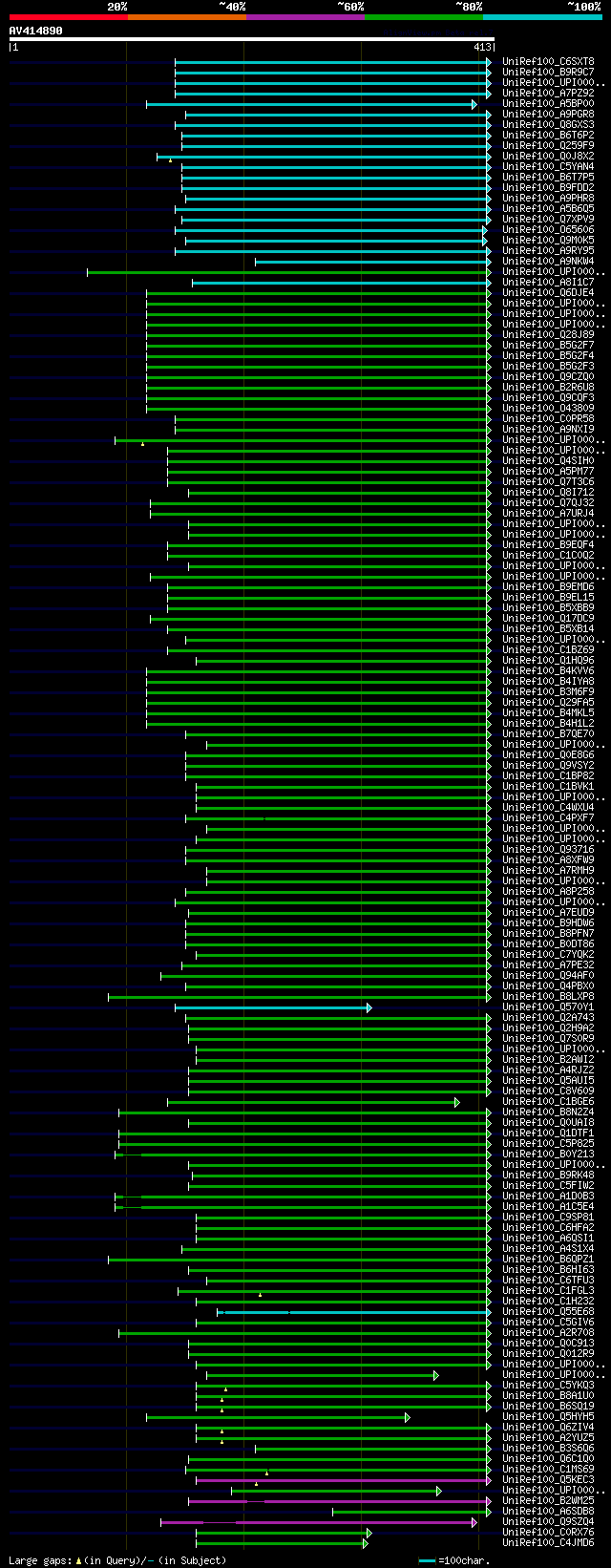Select hit label UniRef100_B6QPZ1
The height and width of the screenshot is (1568, 611).
548,1260
